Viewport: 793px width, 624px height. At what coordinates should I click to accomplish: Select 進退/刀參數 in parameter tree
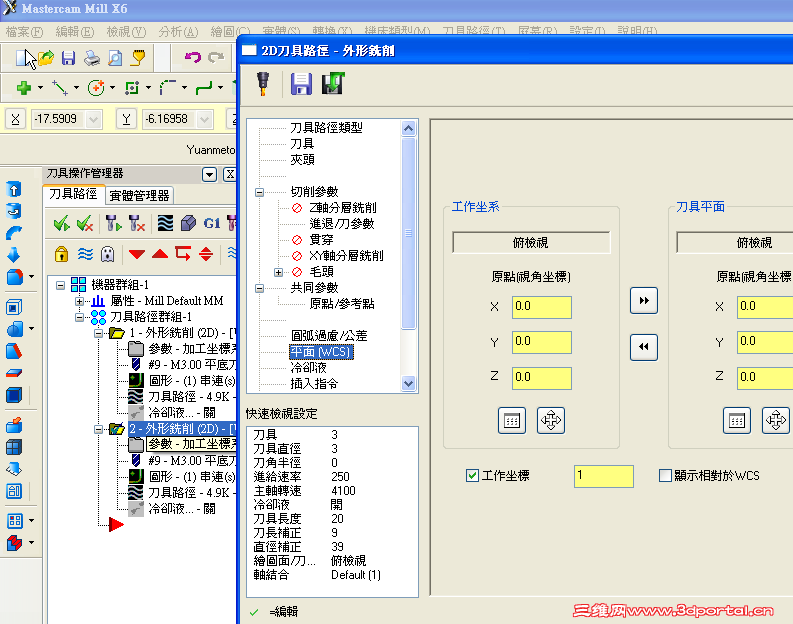341,224
